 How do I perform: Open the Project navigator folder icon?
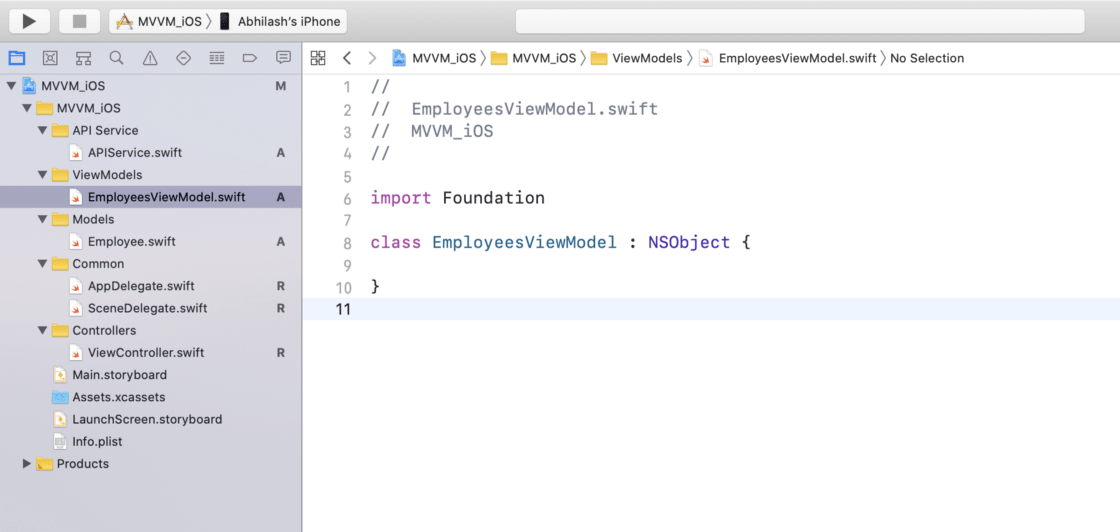[17, 58]
